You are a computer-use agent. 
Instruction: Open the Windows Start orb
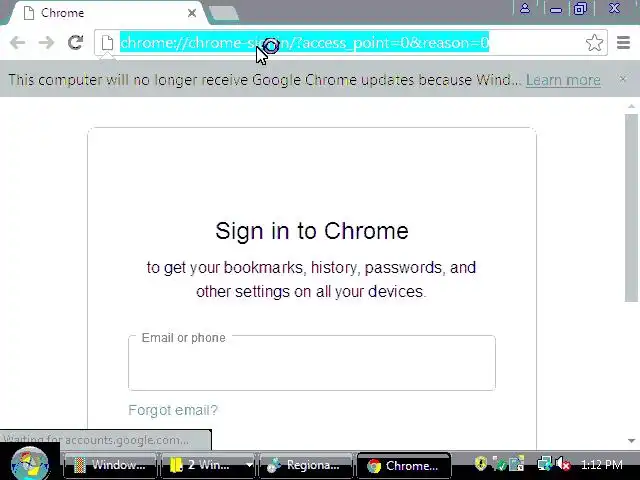pyautogui.click(x=30, y=464)
